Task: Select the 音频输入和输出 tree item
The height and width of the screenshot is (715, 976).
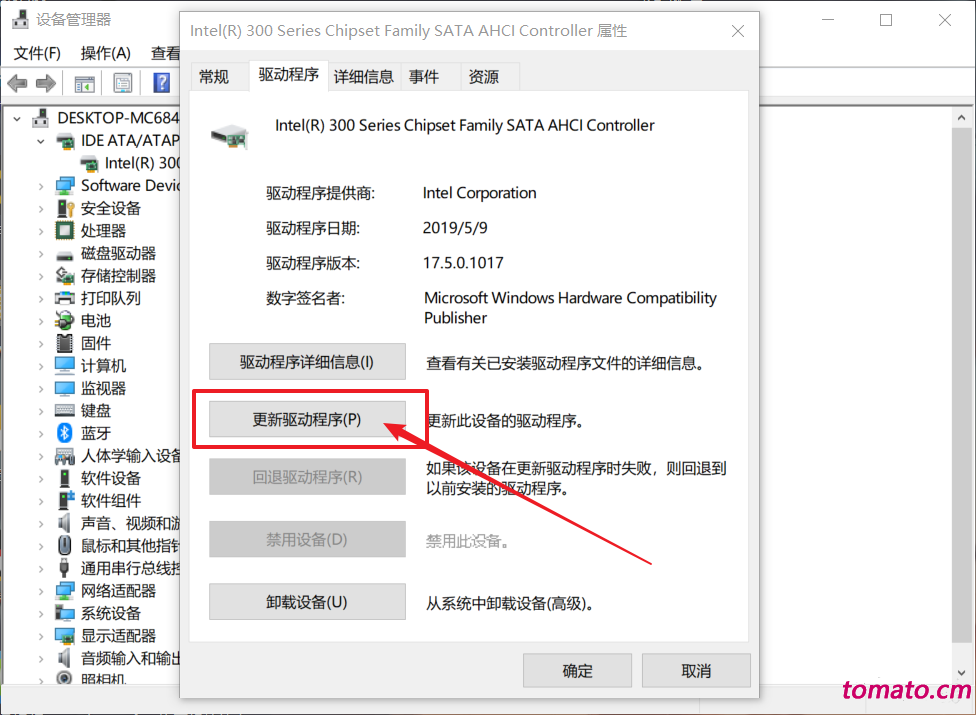Action: [x=130, y=658]
